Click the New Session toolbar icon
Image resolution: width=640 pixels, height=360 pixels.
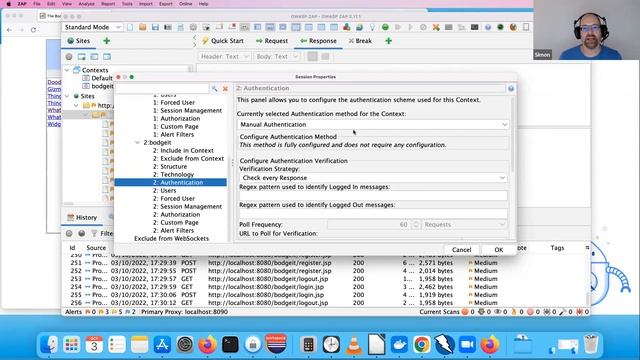pyautogui.click(x=130, y=27)
